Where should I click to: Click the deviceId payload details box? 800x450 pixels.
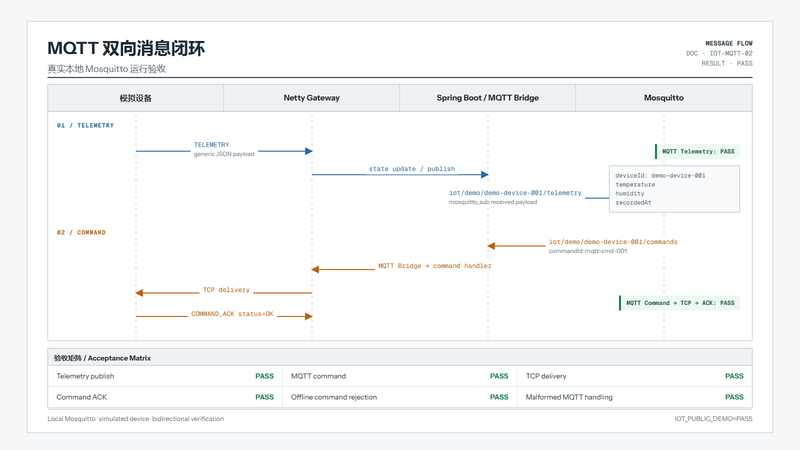(674, 189)
